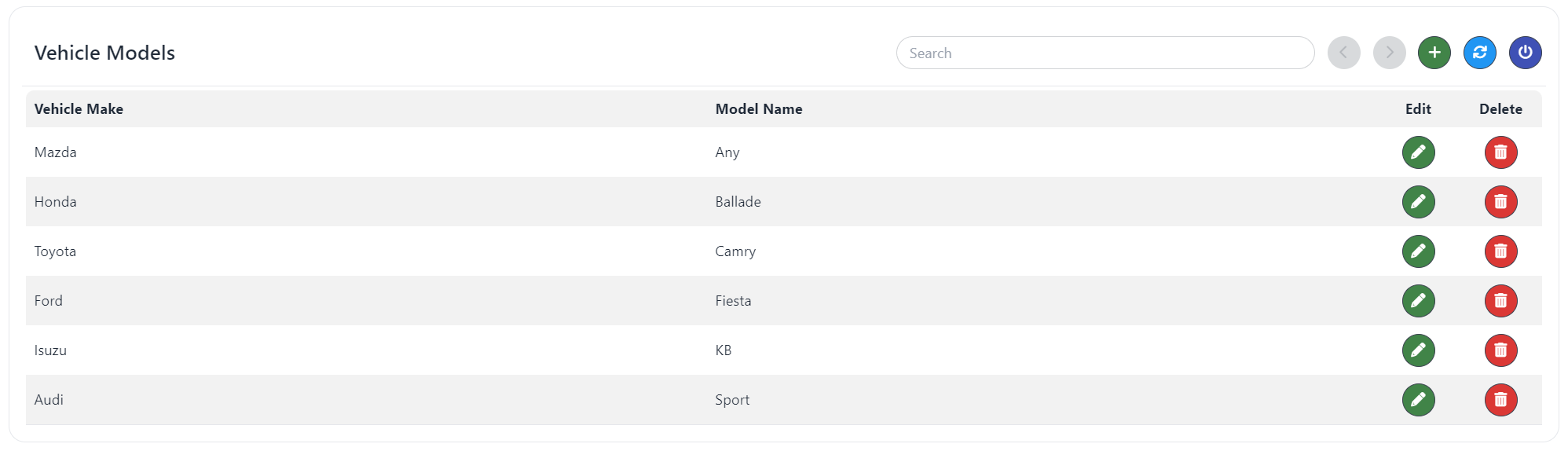Click the Model Name column header
The width and height of the screenshot is (1568, 451).
pyautogui.click(x=758, y=109)
